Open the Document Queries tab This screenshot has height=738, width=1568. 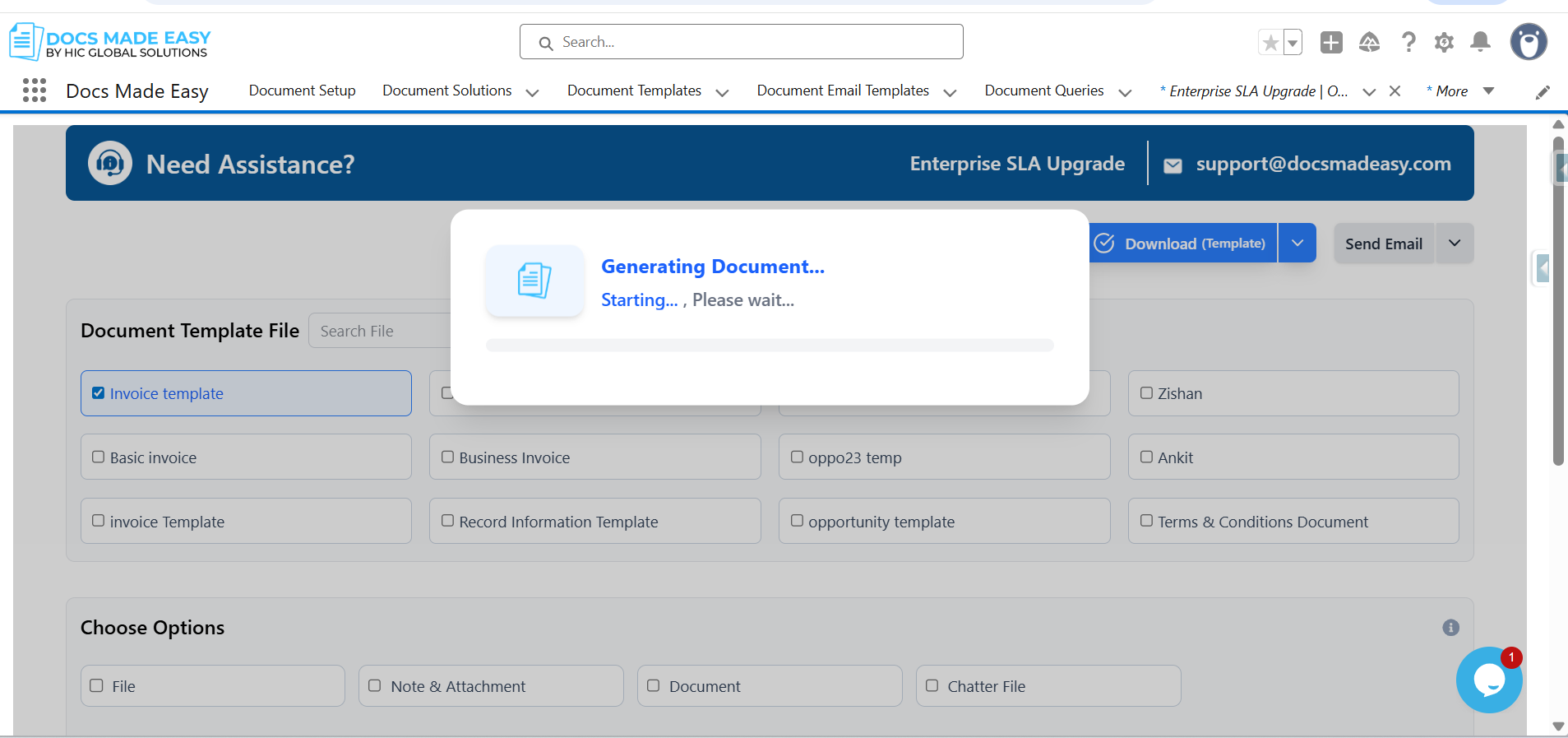point(1043,91)
